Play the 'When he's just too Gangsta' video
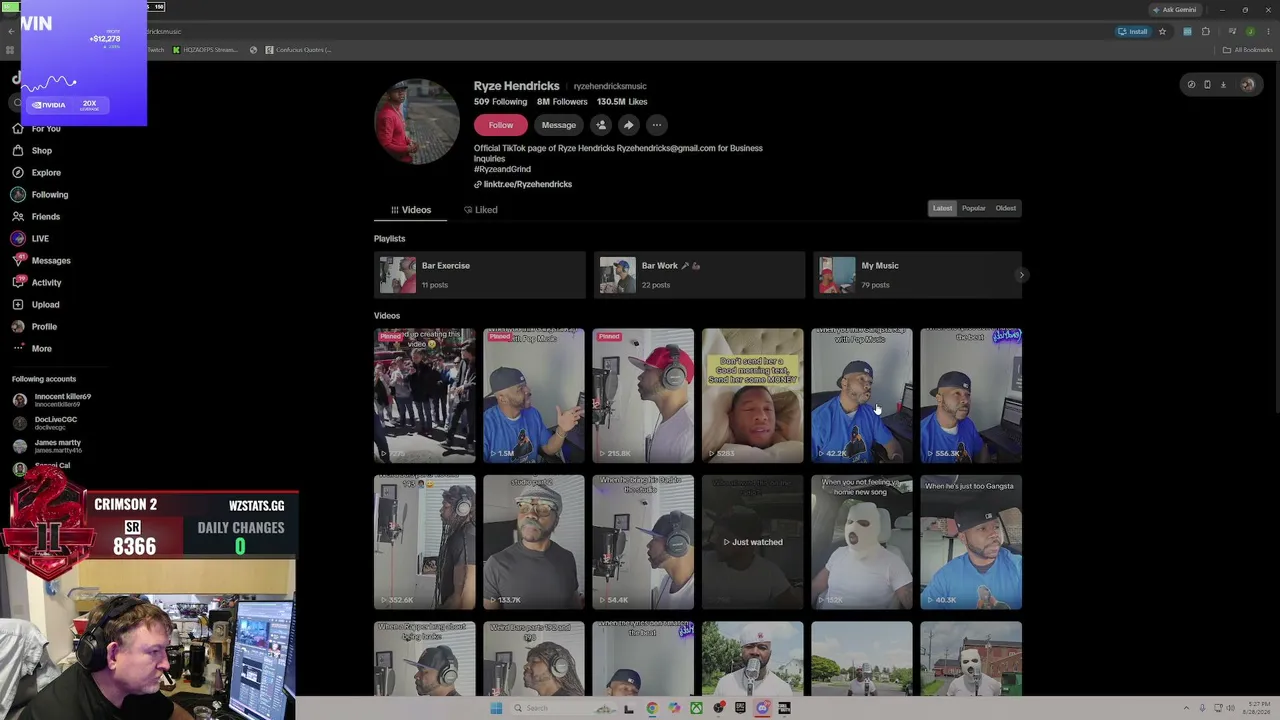 click(x=971, y=542)
